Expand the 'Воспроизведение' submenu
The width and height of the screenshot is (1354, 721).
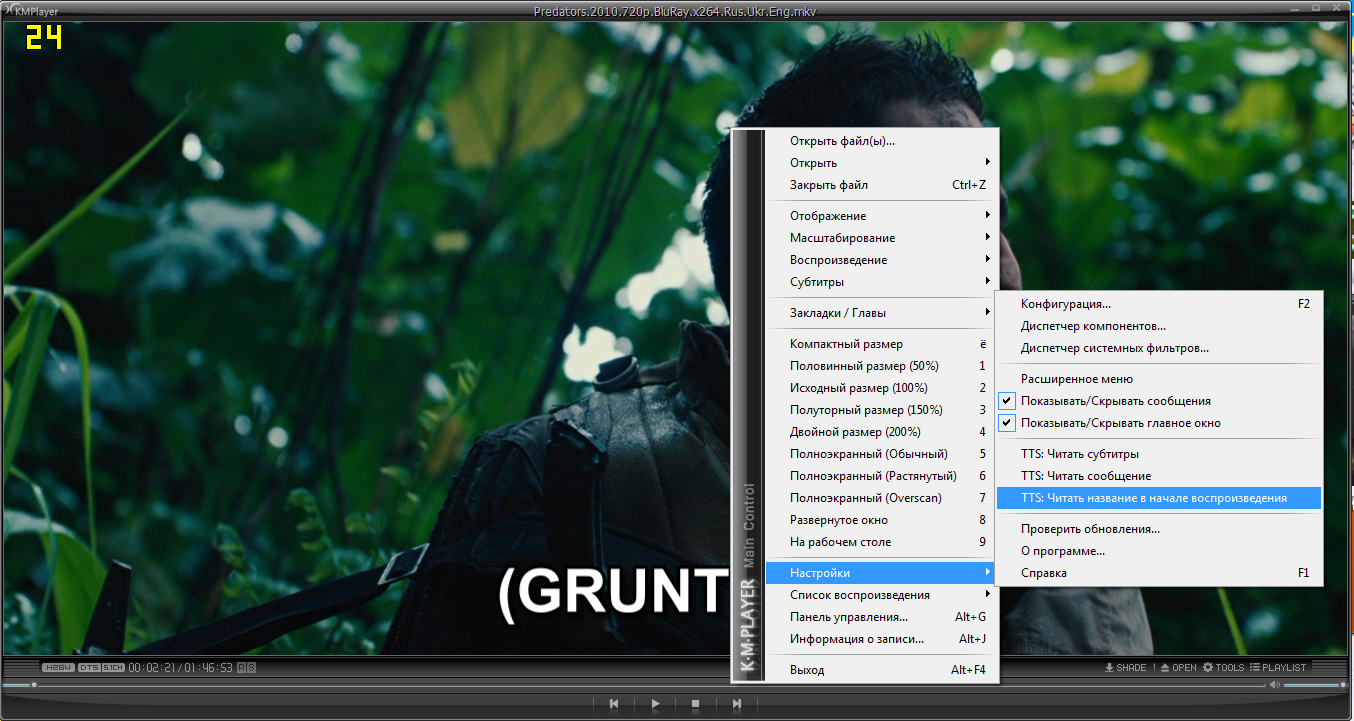[x=881, y=260]
